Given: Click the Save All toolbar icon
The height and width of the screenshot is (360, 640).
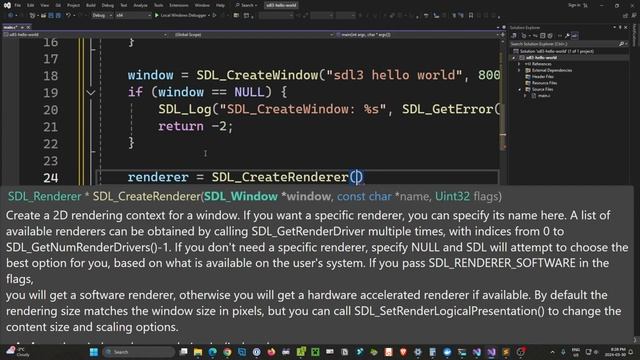Looking at the screenshot, I should (x=58, y=16).
